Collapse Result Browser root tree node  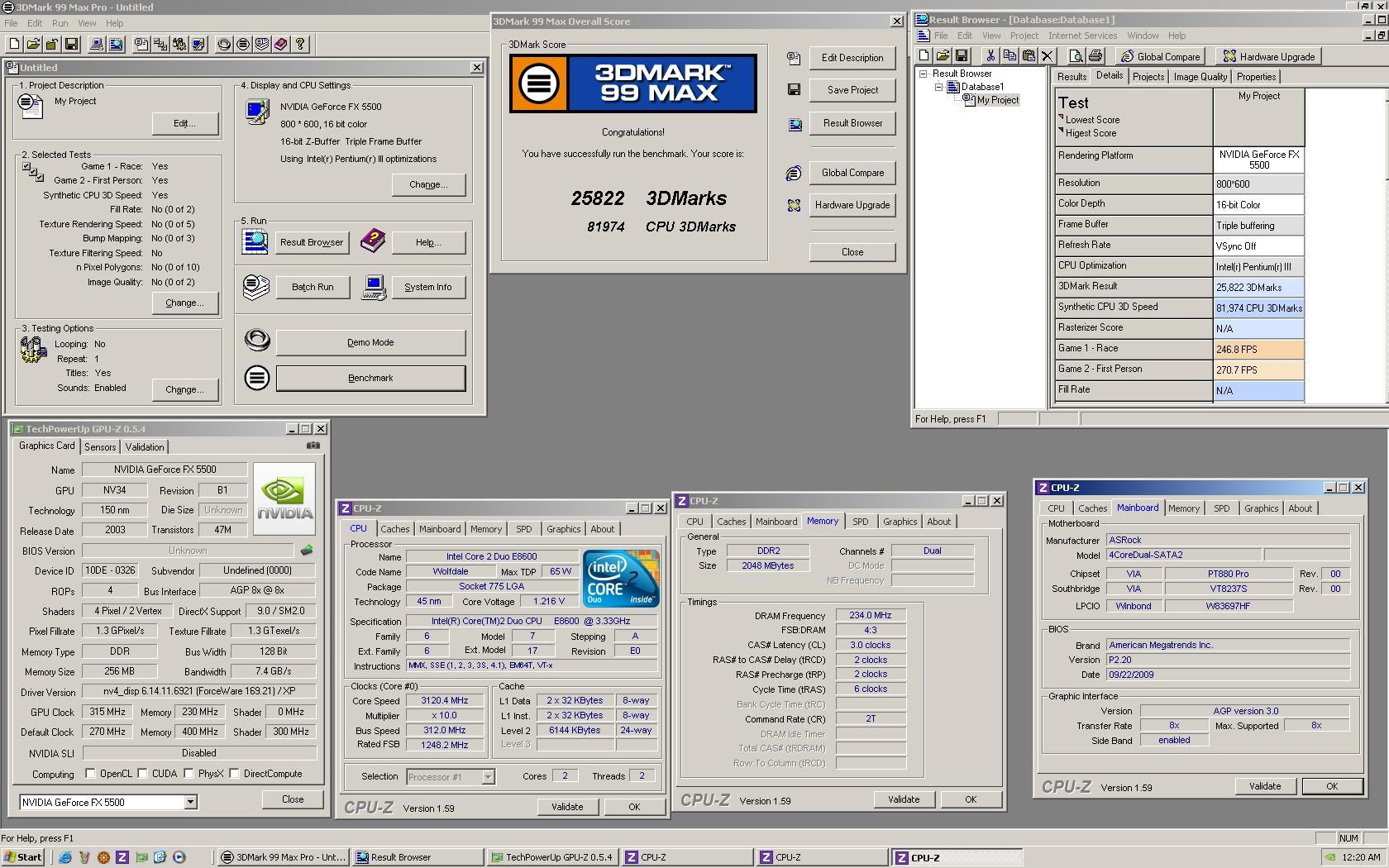924,74
